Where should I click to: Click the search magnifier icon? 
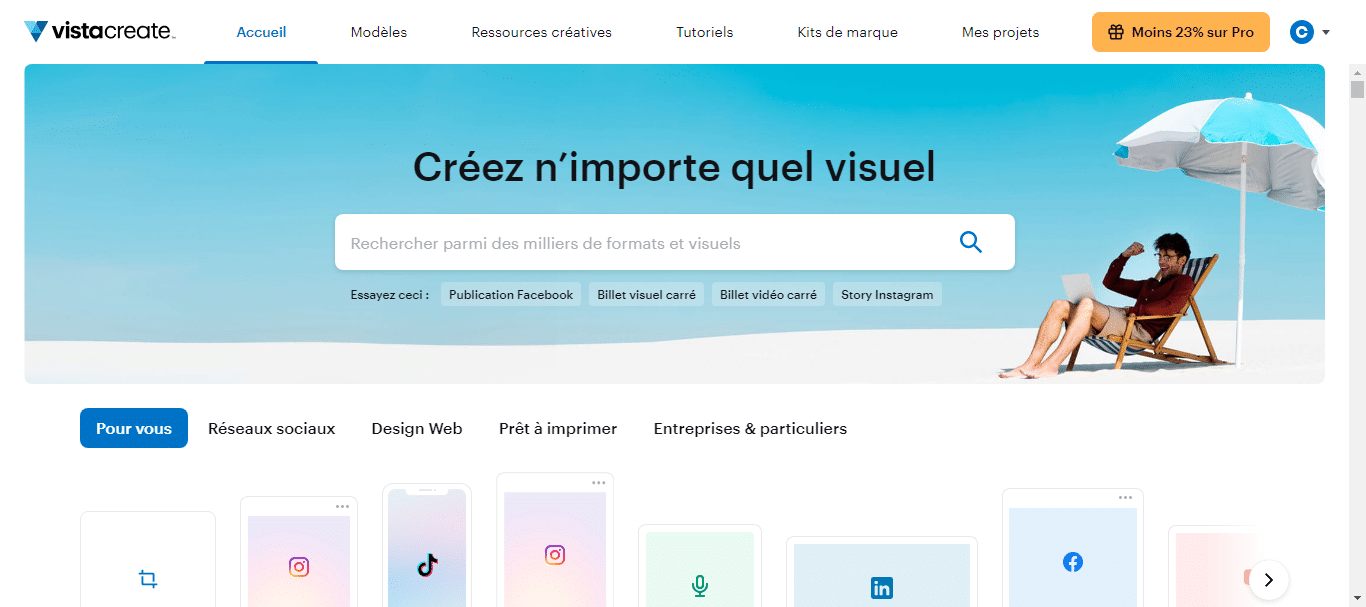[969, 242]
